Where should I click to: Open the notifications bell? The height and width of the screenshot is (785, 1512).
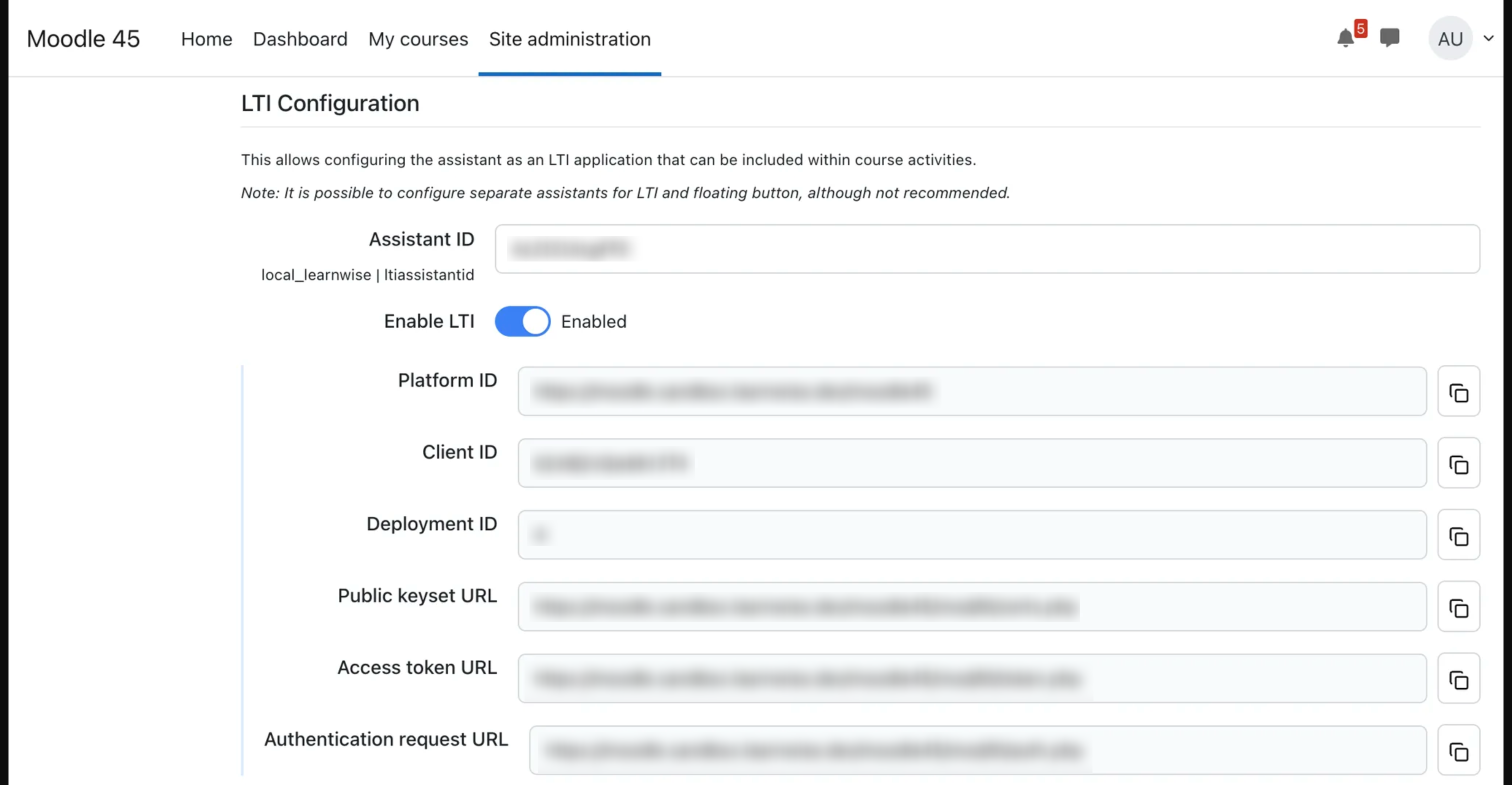coord(1346,38)
